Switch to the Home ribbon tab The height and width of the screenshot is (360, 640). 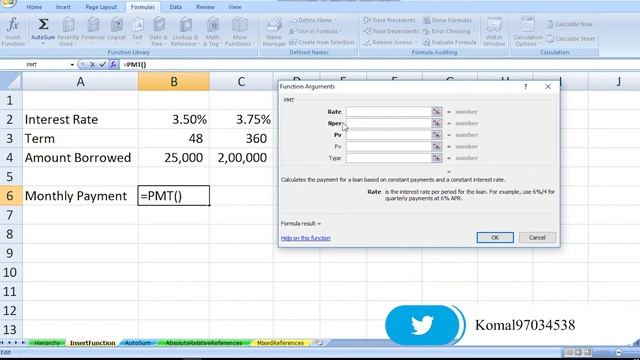pyautogui.click(x=34, y=7)
